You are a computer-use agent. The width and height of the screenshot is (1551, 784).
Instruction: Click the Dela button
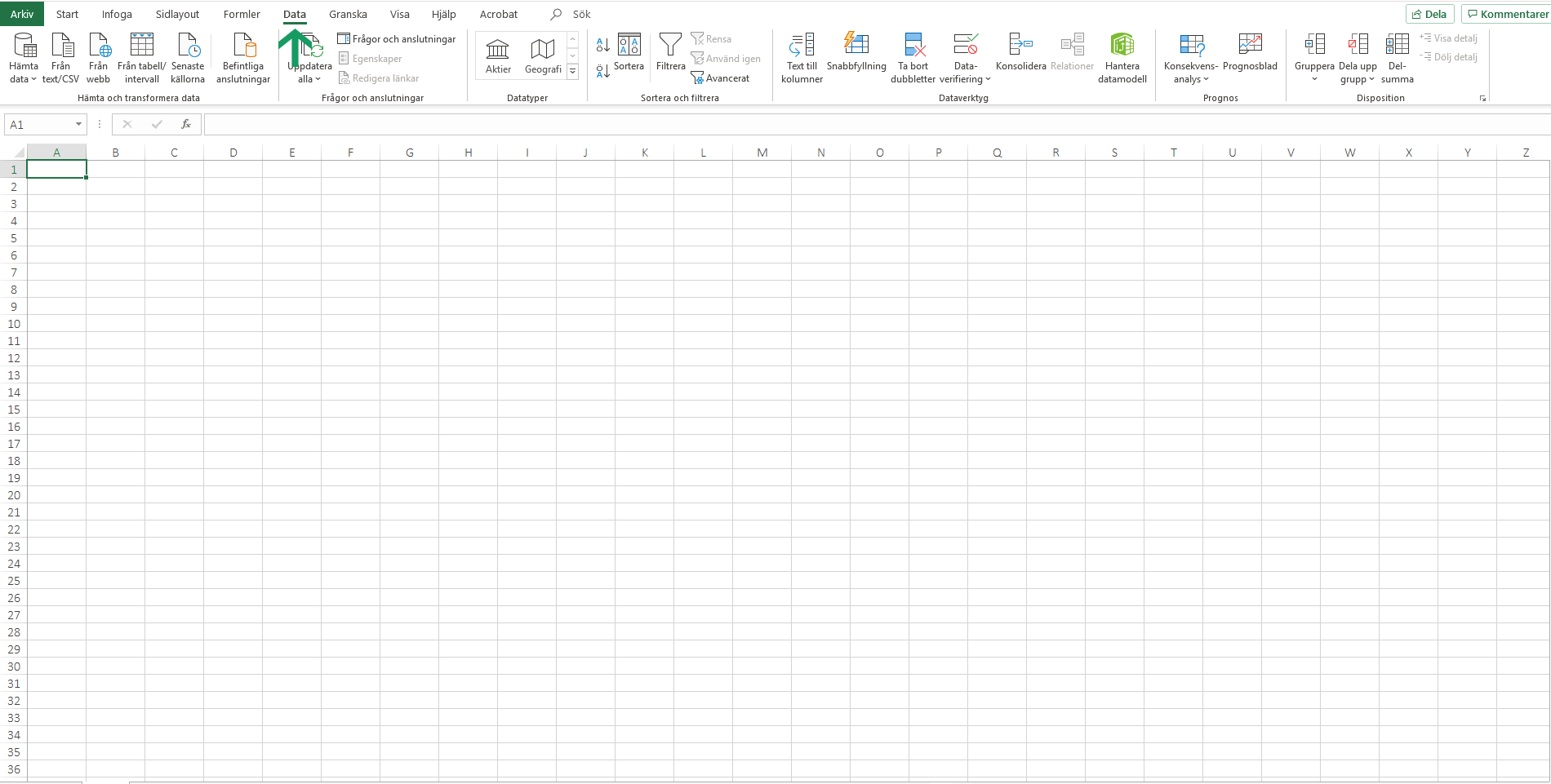1429,14
